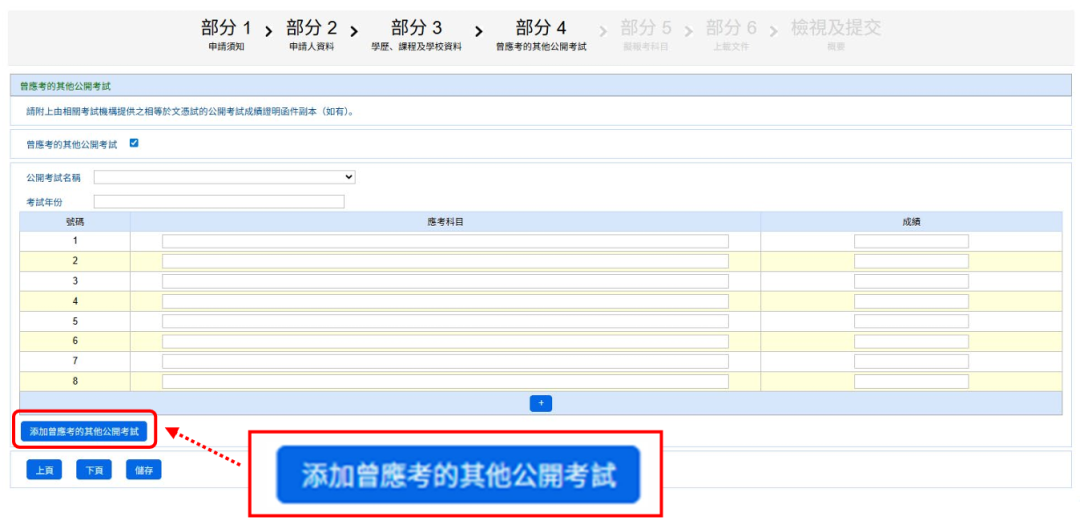Go to step 部分 2 申請人資料
Image resolution: width=1080 pixels, height=529 pixels.
click(312, 36)
